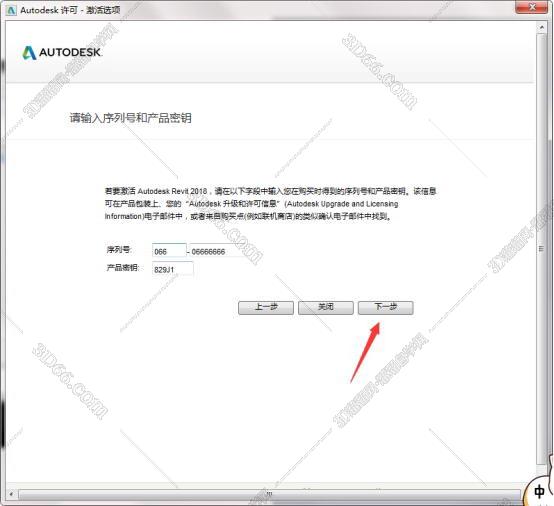Screen dimensions: 554x506
Task: Focus the serial number prefix field 066
Action: coord(169,251)
